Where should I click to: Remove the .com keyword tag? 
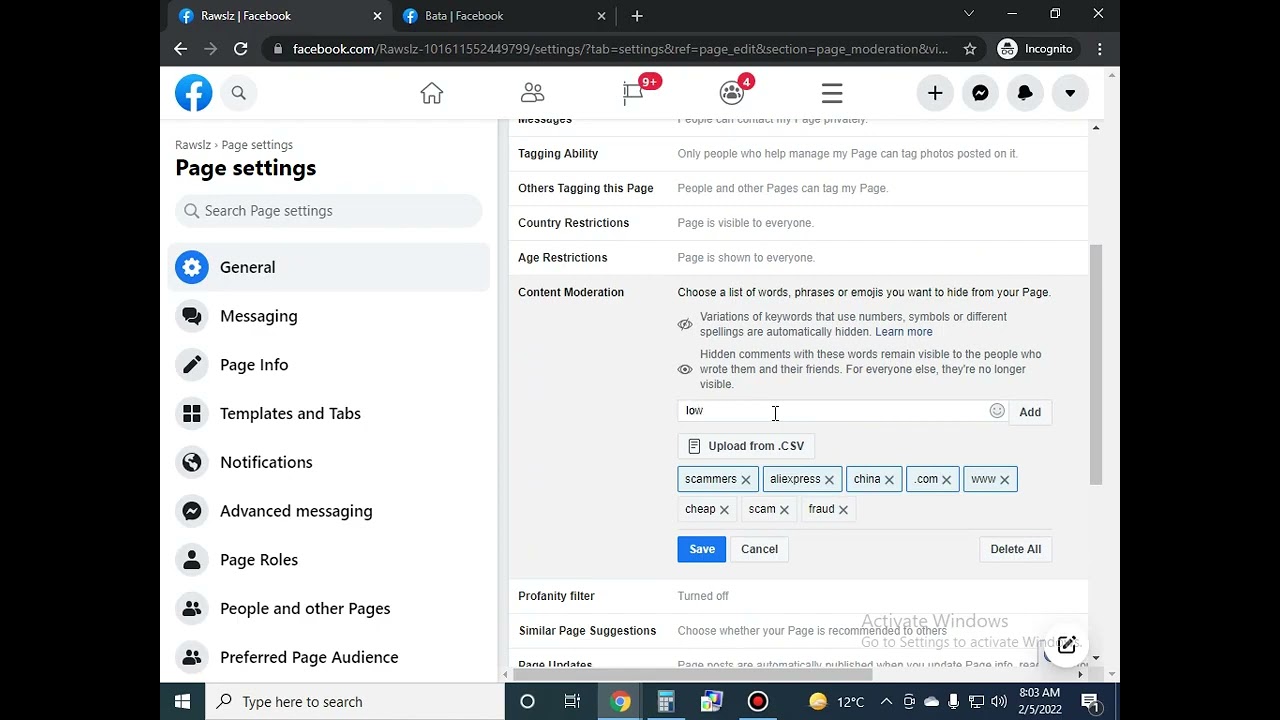click(946, 480)
